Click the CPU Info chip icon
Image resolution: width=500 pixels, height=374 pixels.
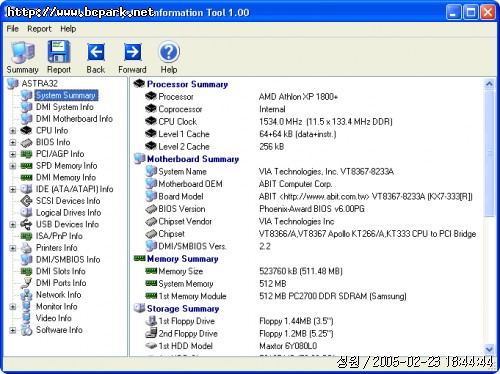pyautogui.click(x=26, y=130)
